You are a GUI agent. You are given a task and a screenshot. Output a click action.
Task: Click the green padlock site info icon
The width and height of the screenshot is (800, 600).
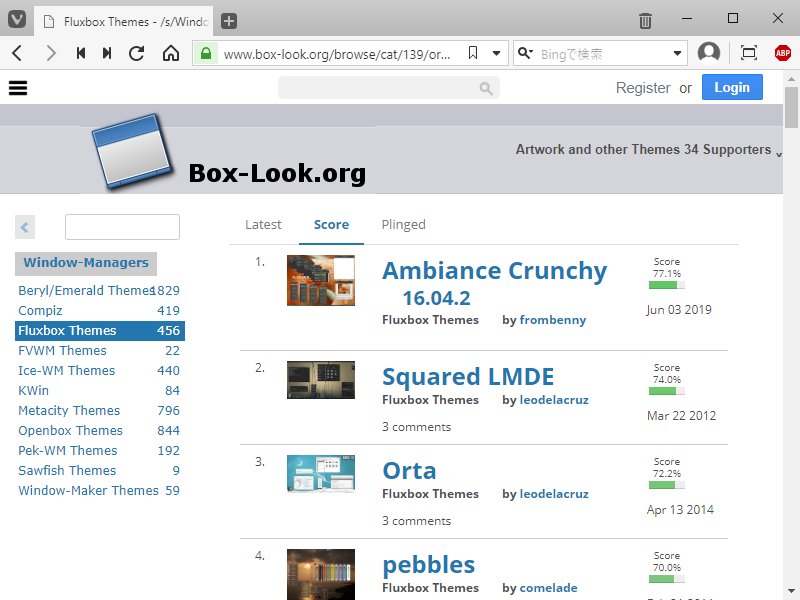(206, 53)
